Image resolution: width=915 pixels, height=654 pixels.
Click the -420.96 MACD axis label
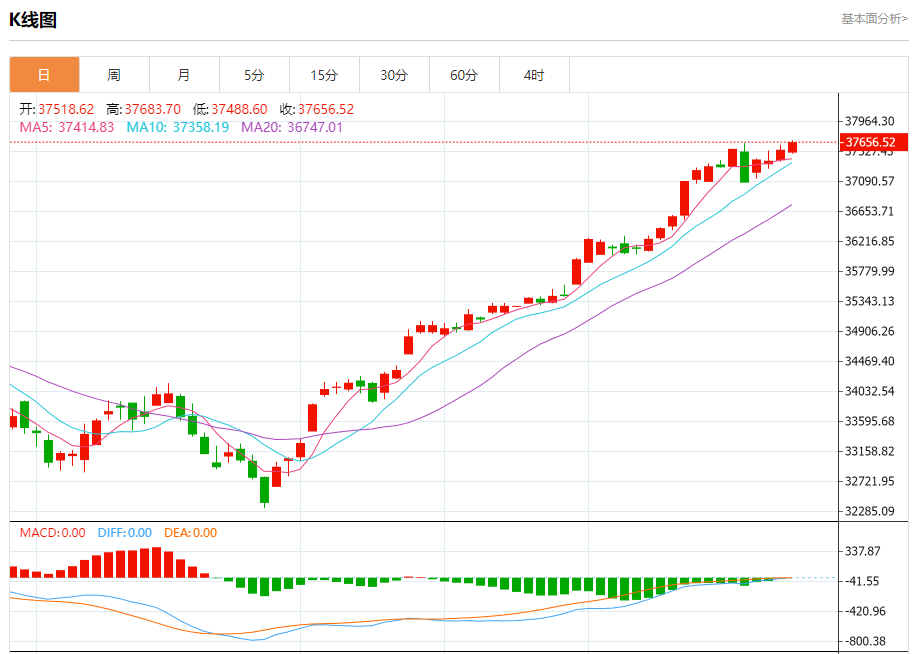pos(863,611)
